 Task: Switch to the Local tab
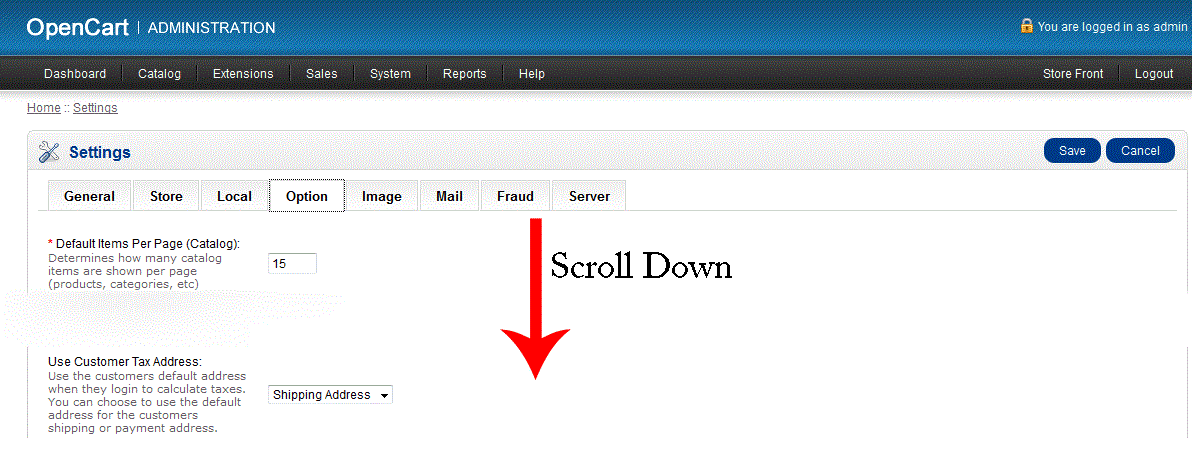click(234, 196)
